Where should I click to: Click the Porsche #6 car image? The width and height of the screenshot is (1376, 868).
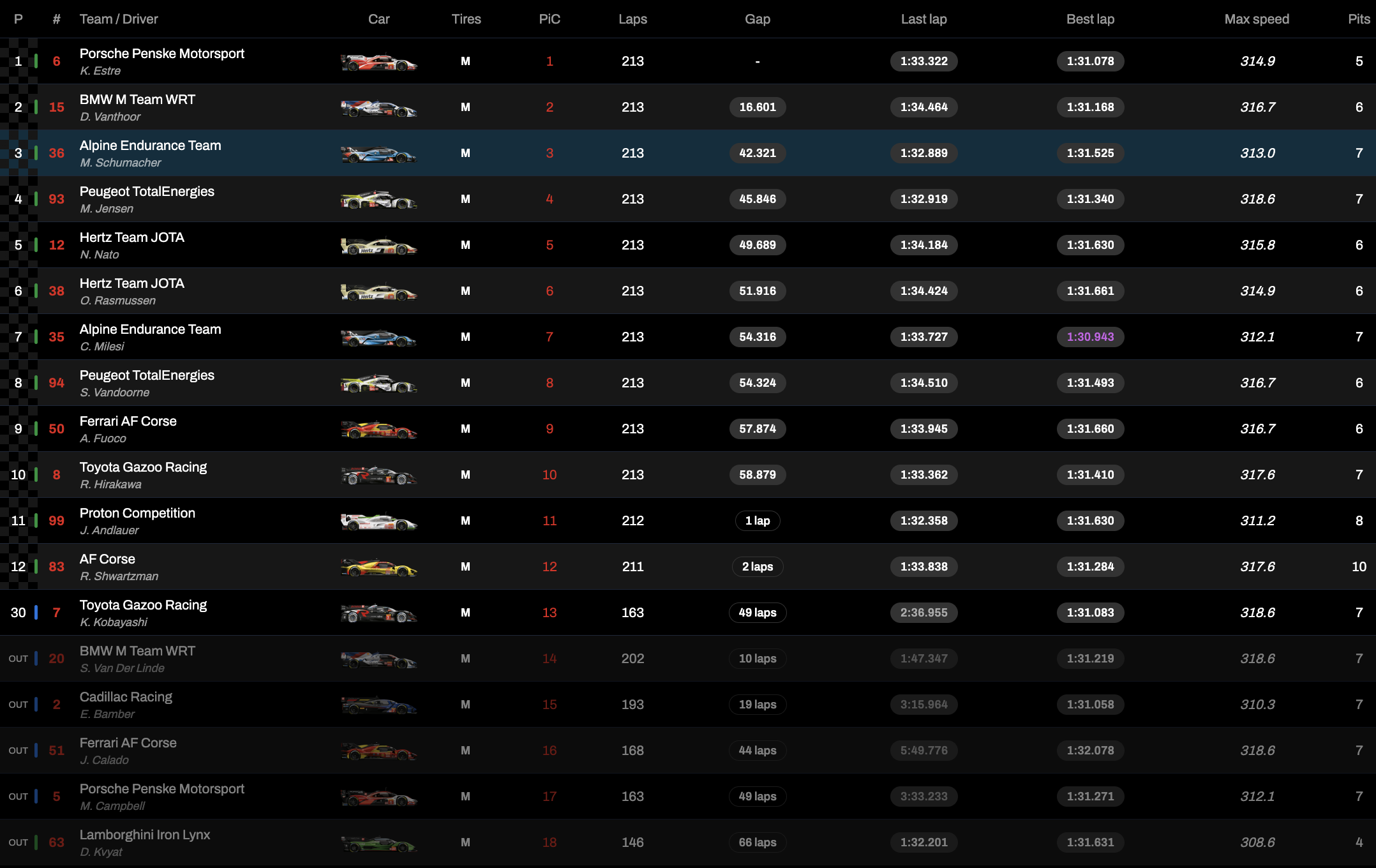pyautogui.click(x=379, y=62)
